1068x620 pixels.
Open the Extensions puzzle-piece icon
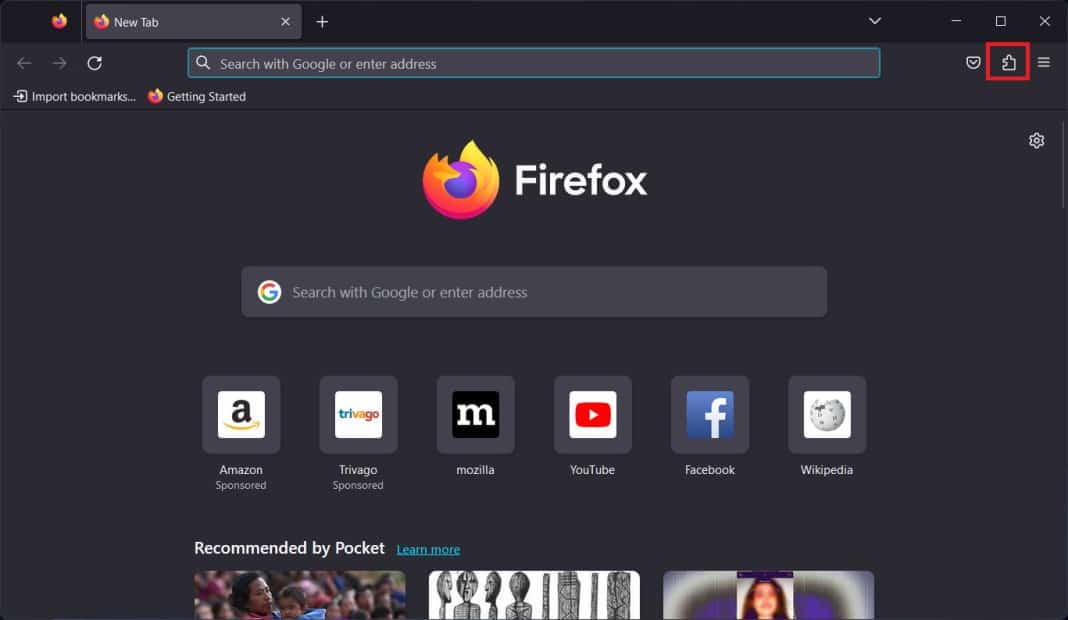tap(1008, 63)
